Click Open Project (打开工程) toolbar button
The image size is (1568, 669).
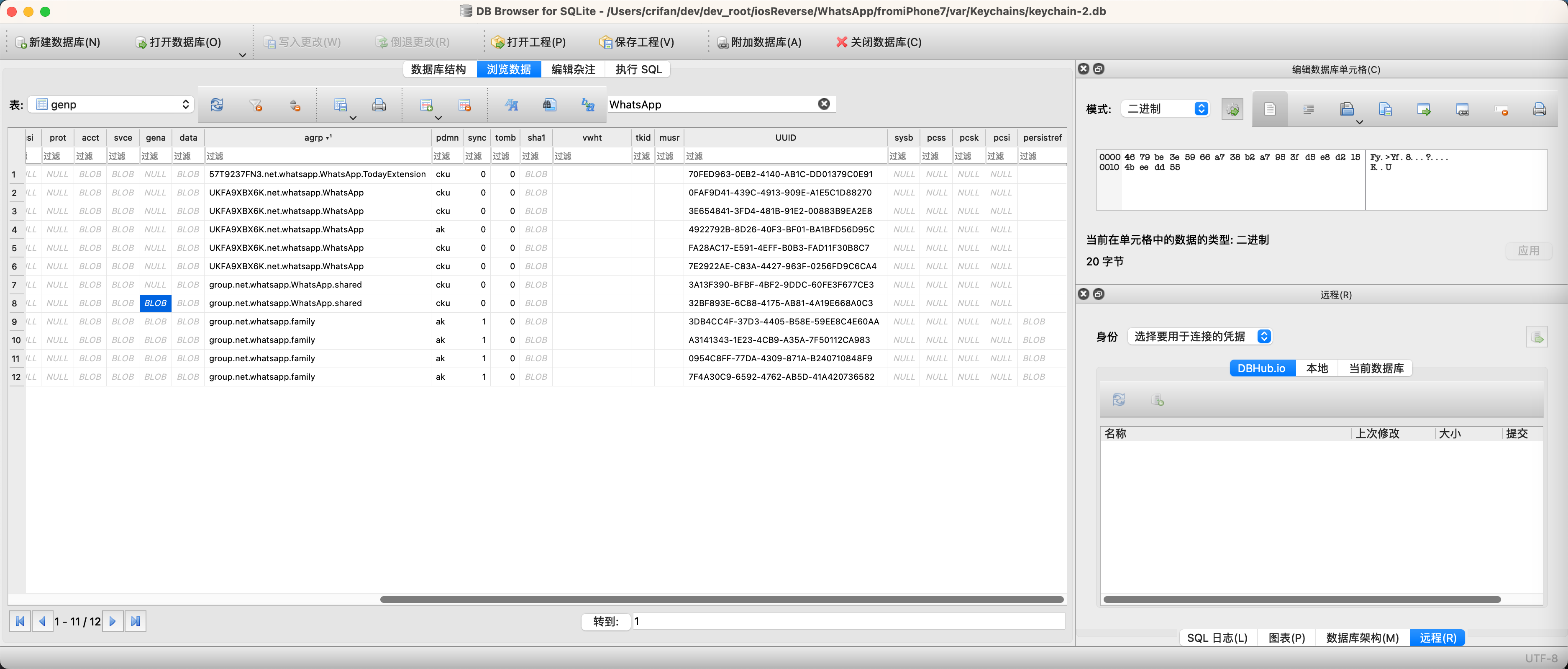coord(529,42)
